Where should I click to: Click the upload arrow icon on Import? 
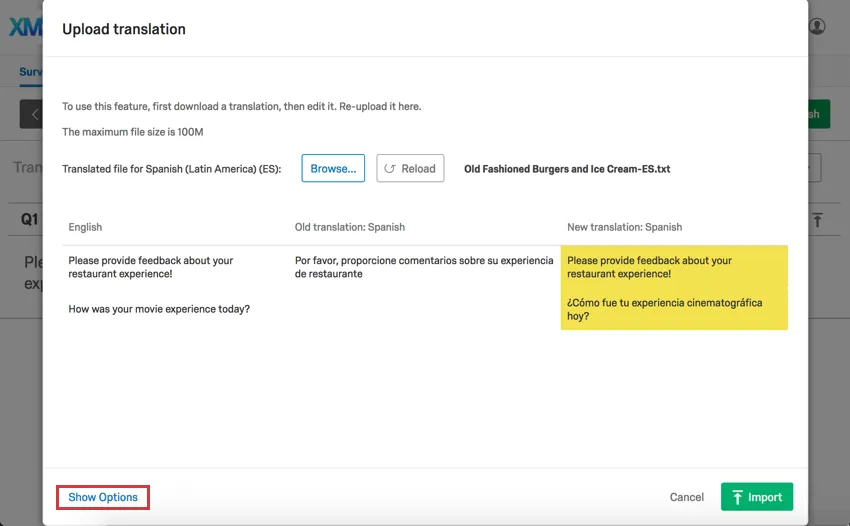[x=737, y=497]
